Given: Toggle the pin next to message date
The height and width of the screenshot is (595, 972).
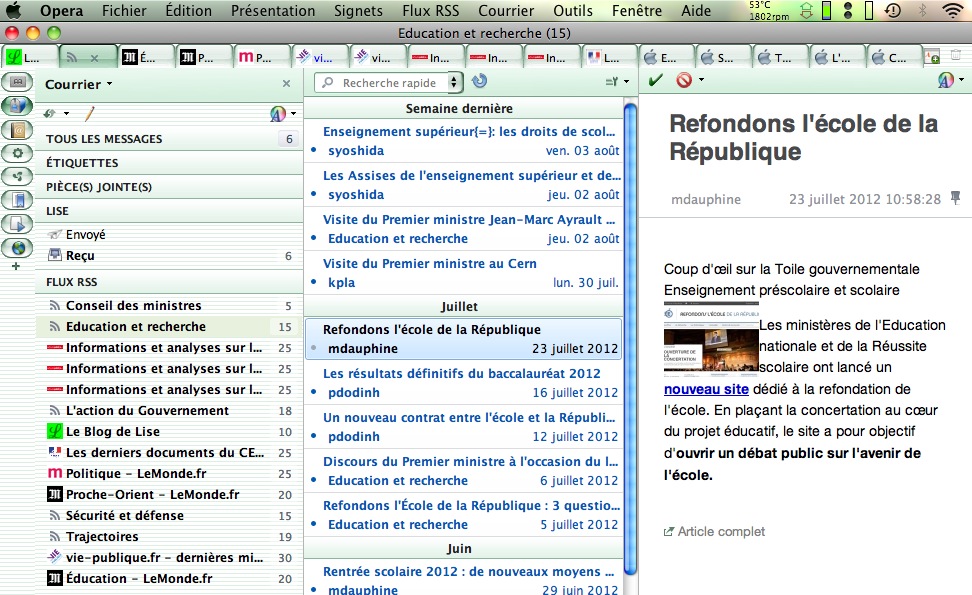Looking at the screenshot, I should click(x=955, y=199).
